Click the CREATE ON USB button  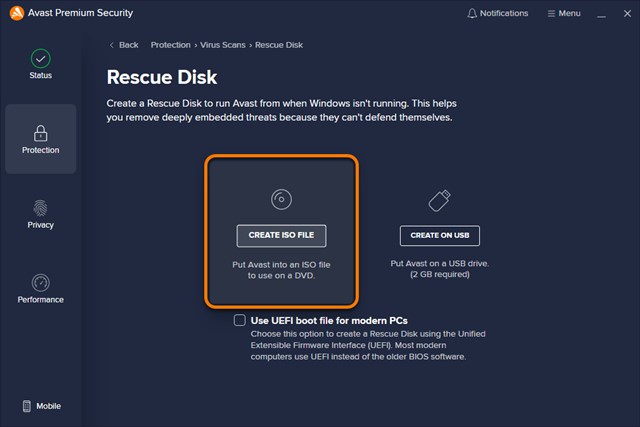tap(440, 236)
